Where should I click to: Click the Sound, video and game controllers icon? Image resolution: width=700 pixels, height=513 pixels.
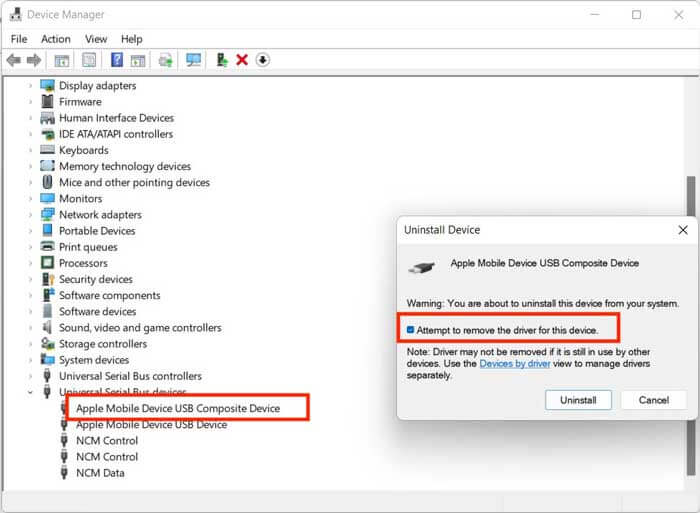pos(47,327)
